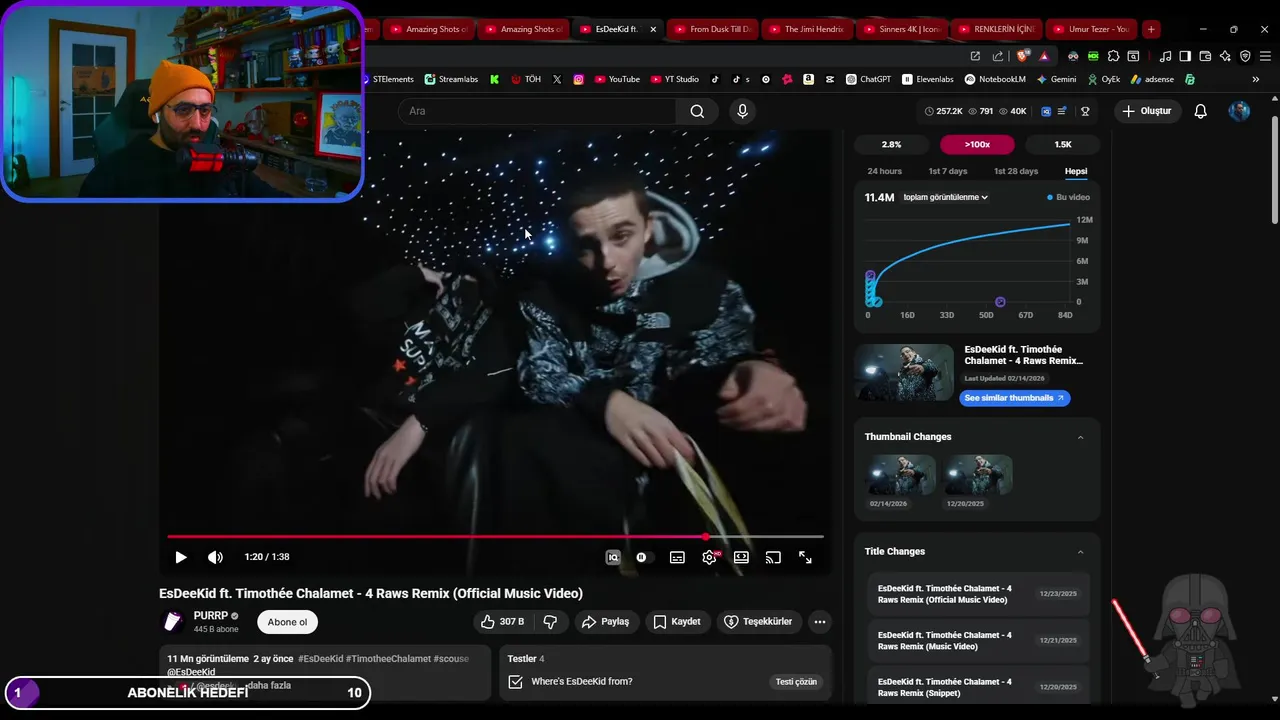The image size is (1280, 720).
Task: Select the 24 hours tab
Action: [x=884, y=171]
